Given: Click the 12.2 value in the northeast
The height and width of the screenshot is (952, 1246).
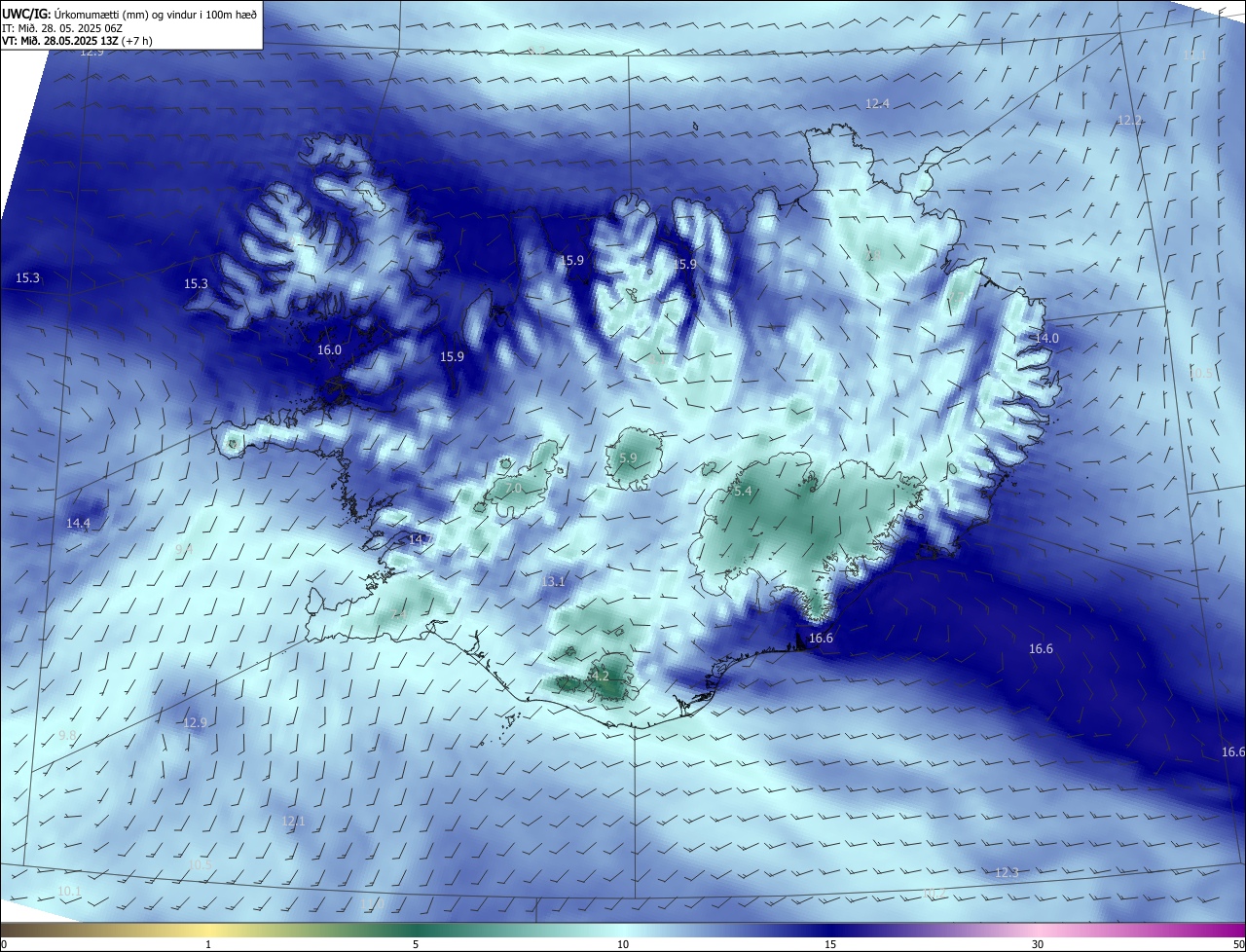Looking at the screenshot, I should [x=1129, y=121].
